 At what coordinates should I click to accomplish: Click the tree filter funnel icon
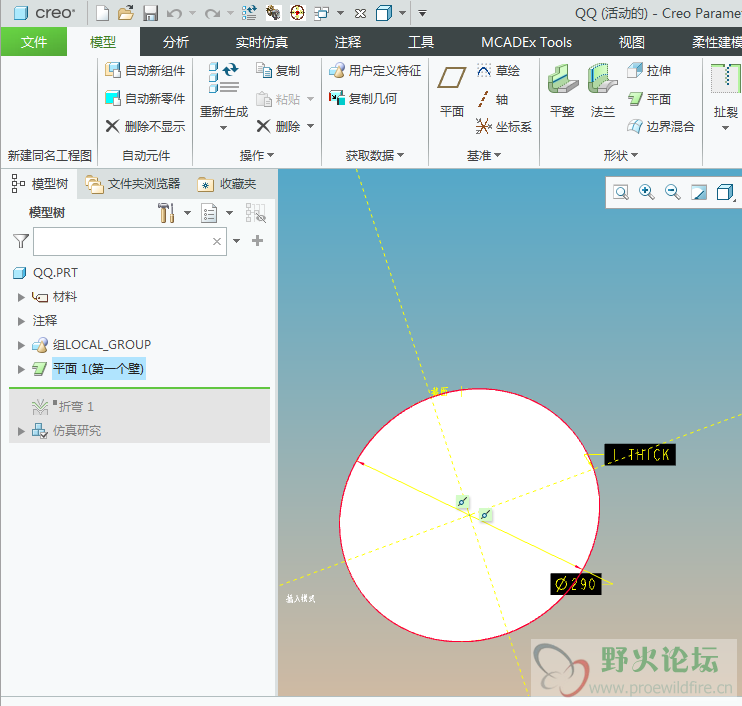click(21, 241)
